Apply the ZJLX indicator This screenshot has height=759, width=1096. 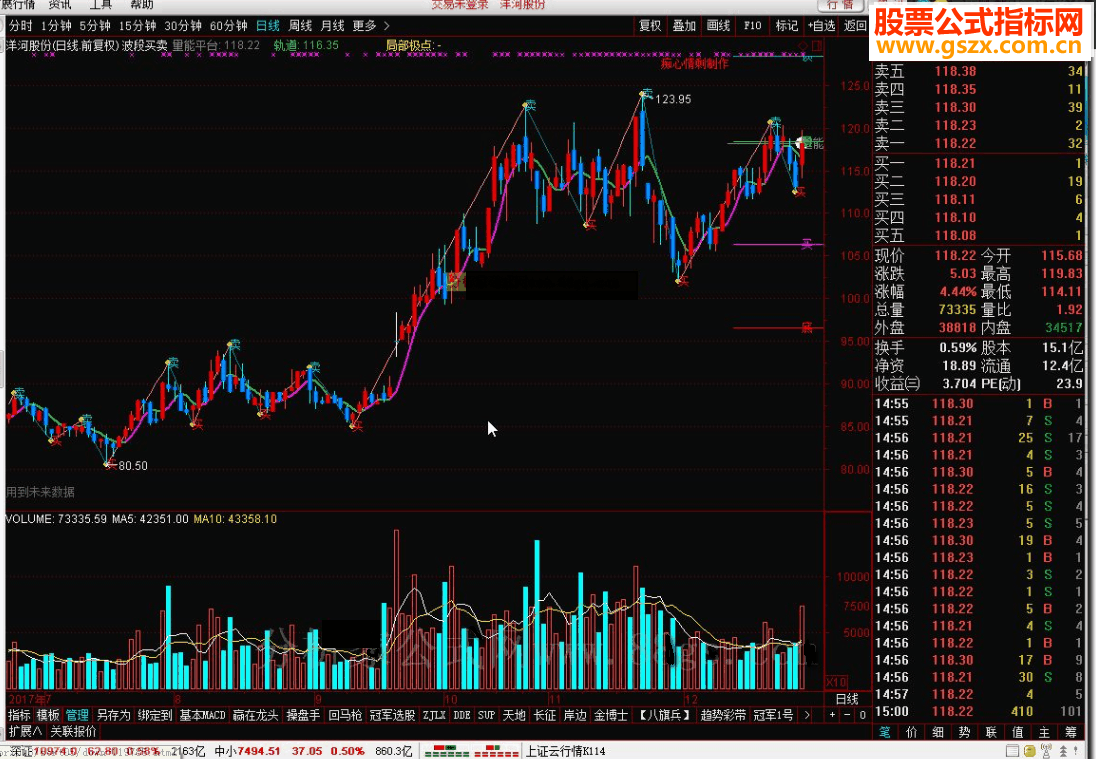coord(434,715)
